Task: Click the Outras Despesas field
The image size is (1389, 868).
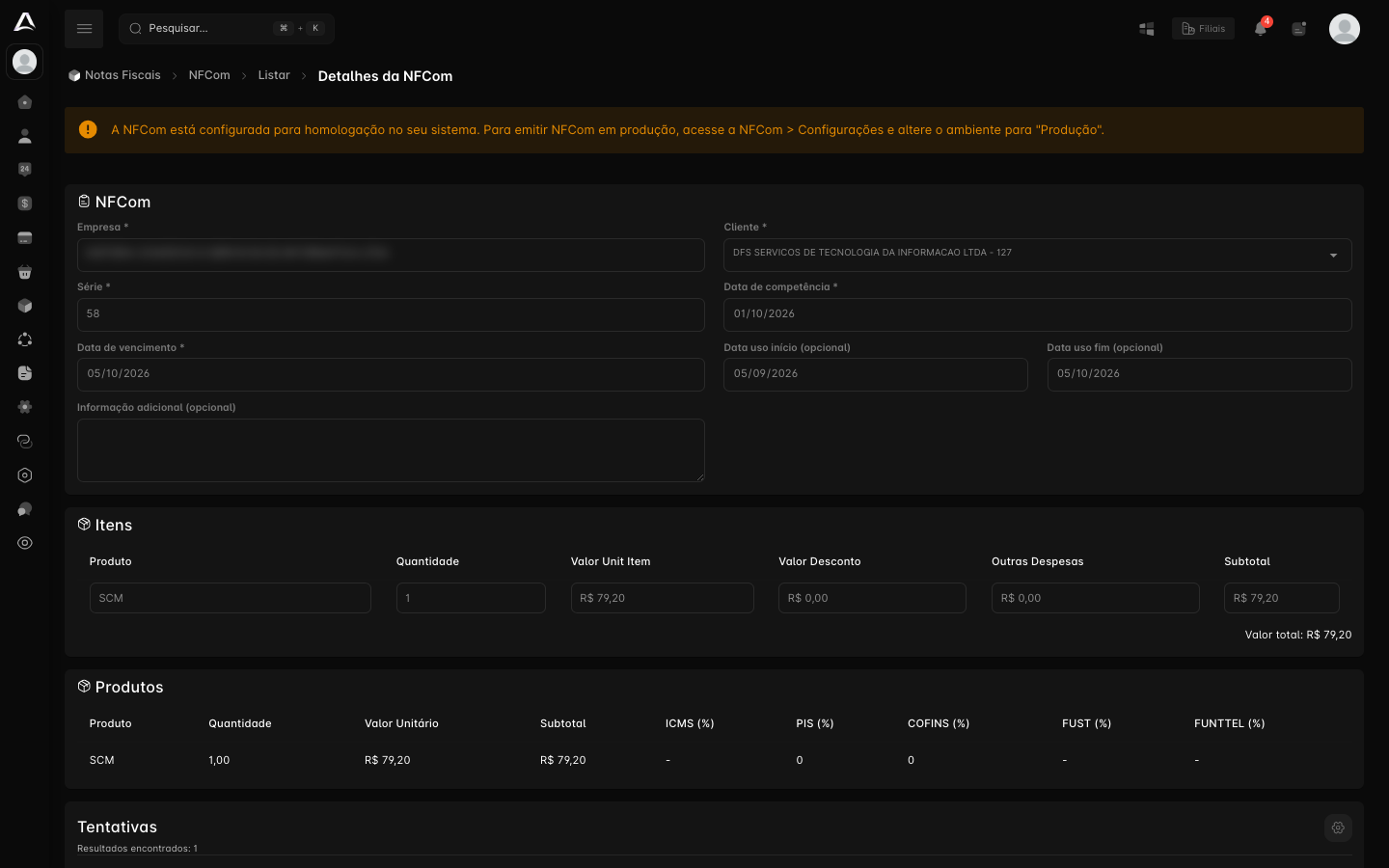Action: click(1096, 598)
